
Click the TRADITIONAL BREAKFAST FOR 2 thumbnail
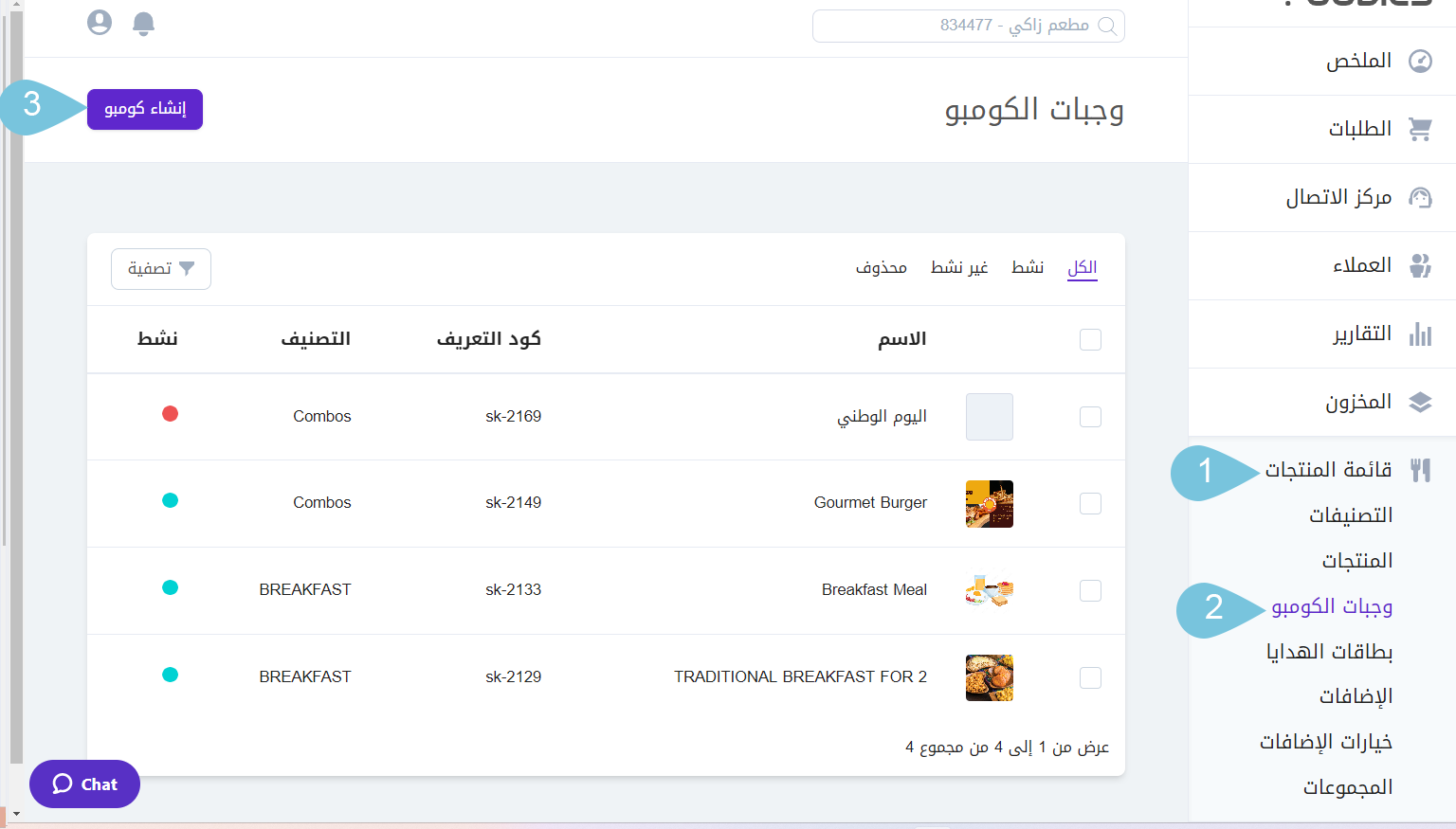990,677
